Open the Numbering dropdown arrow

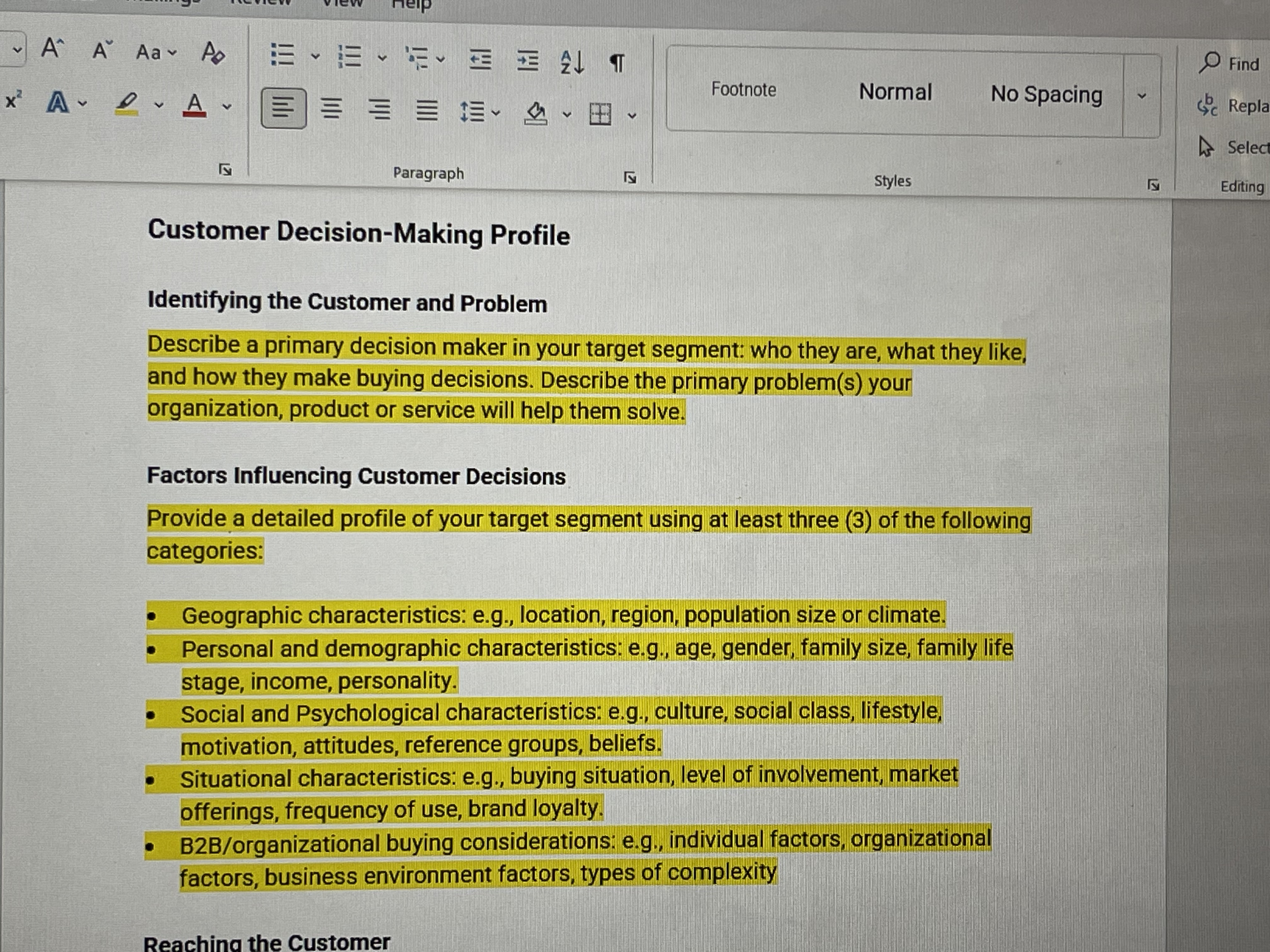(382, 58)
